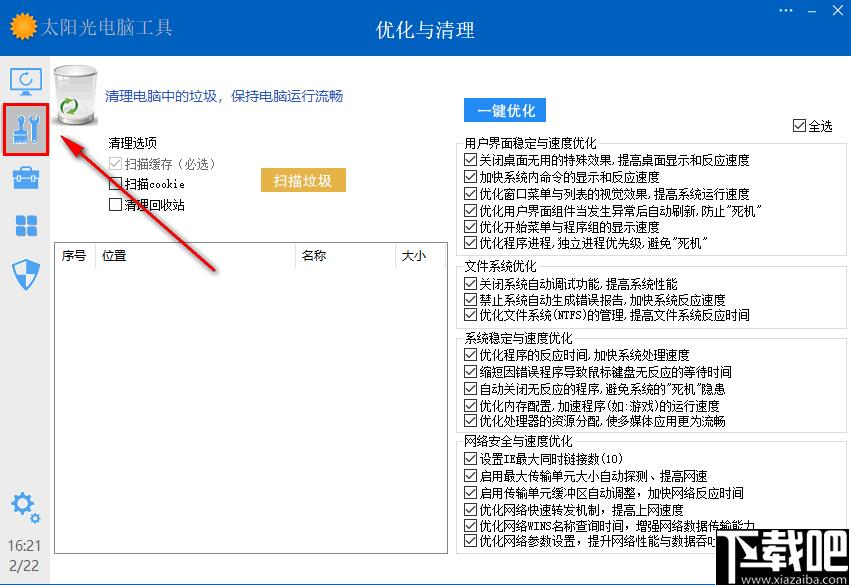Uncheck 优化程序进程,独立进程优先级
The height and width of the screenshot is (585, 851).
471,243
